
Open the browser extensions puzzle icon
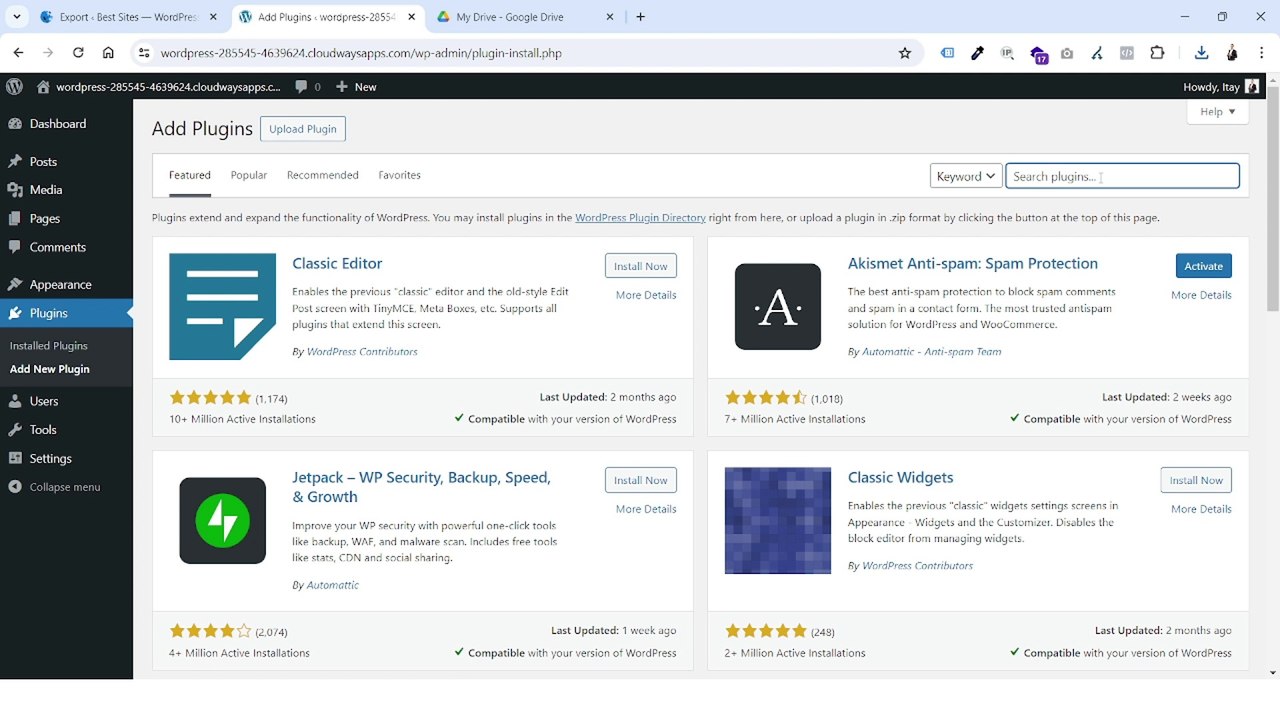tap(1157, 53)
